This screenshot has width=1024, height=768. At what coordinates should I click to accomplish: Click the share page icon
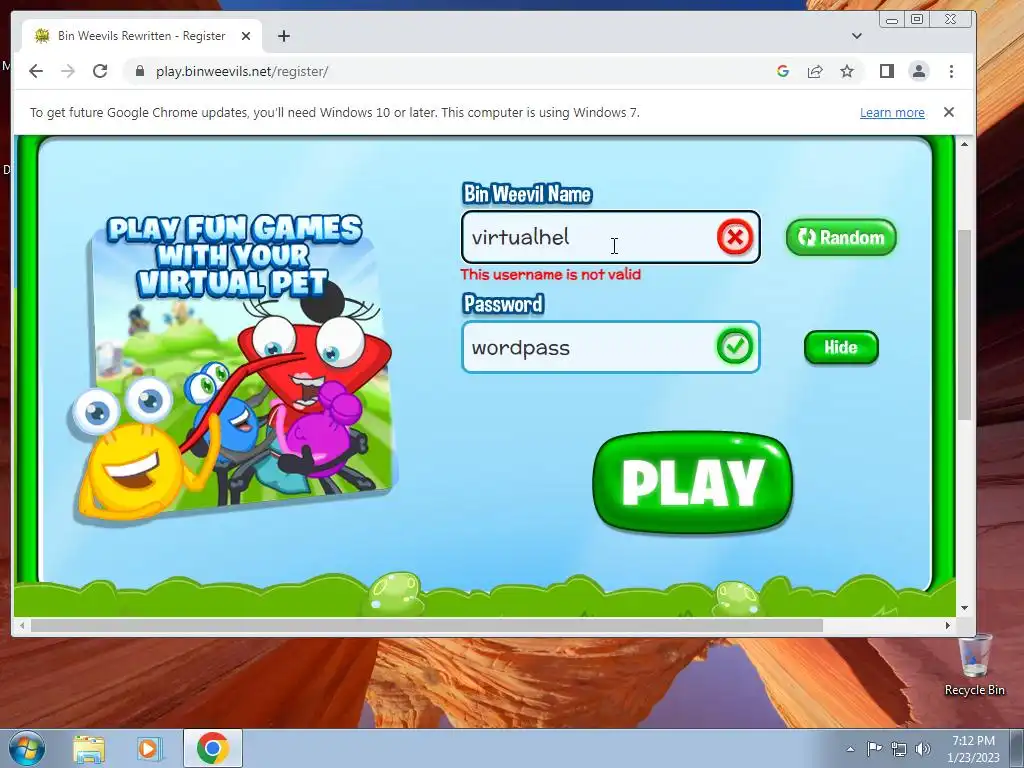pyautogui.click(x=815, y=71)
